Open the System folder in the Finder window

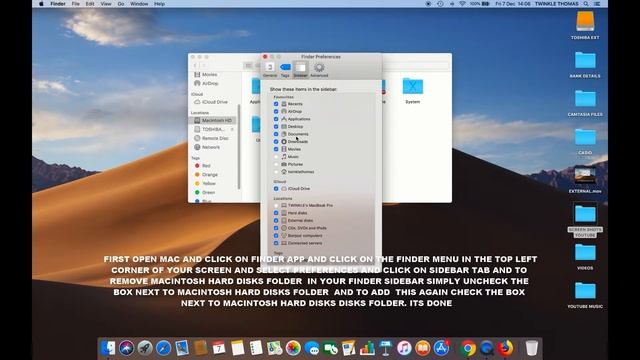(x=413, y=91)
